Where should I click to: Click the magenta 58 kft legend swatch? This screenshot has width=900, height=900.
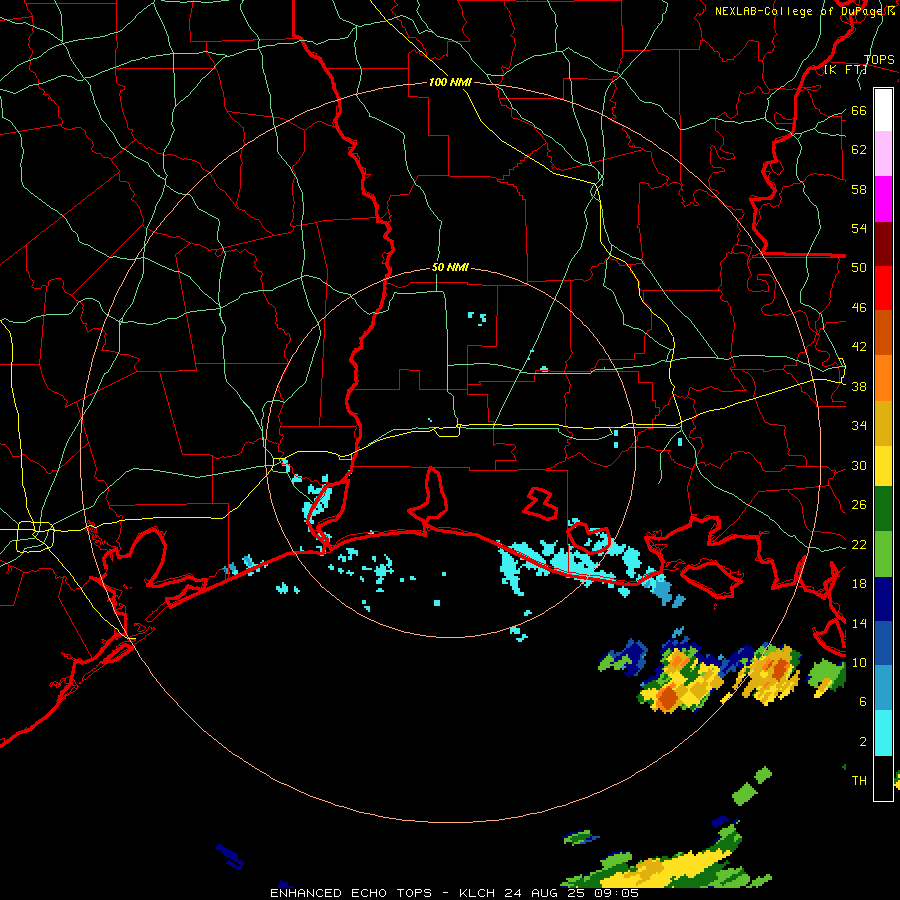pos(883,199)
